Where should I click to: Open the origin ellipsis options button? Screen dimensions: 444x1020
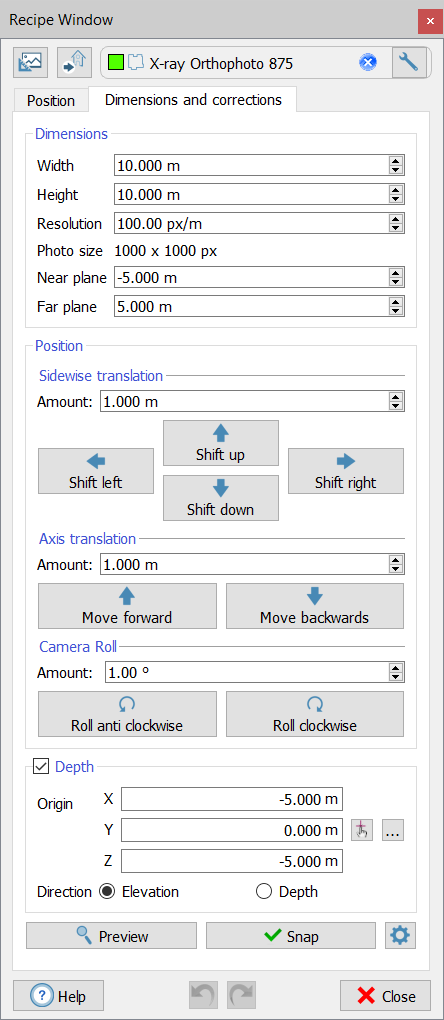393,830
